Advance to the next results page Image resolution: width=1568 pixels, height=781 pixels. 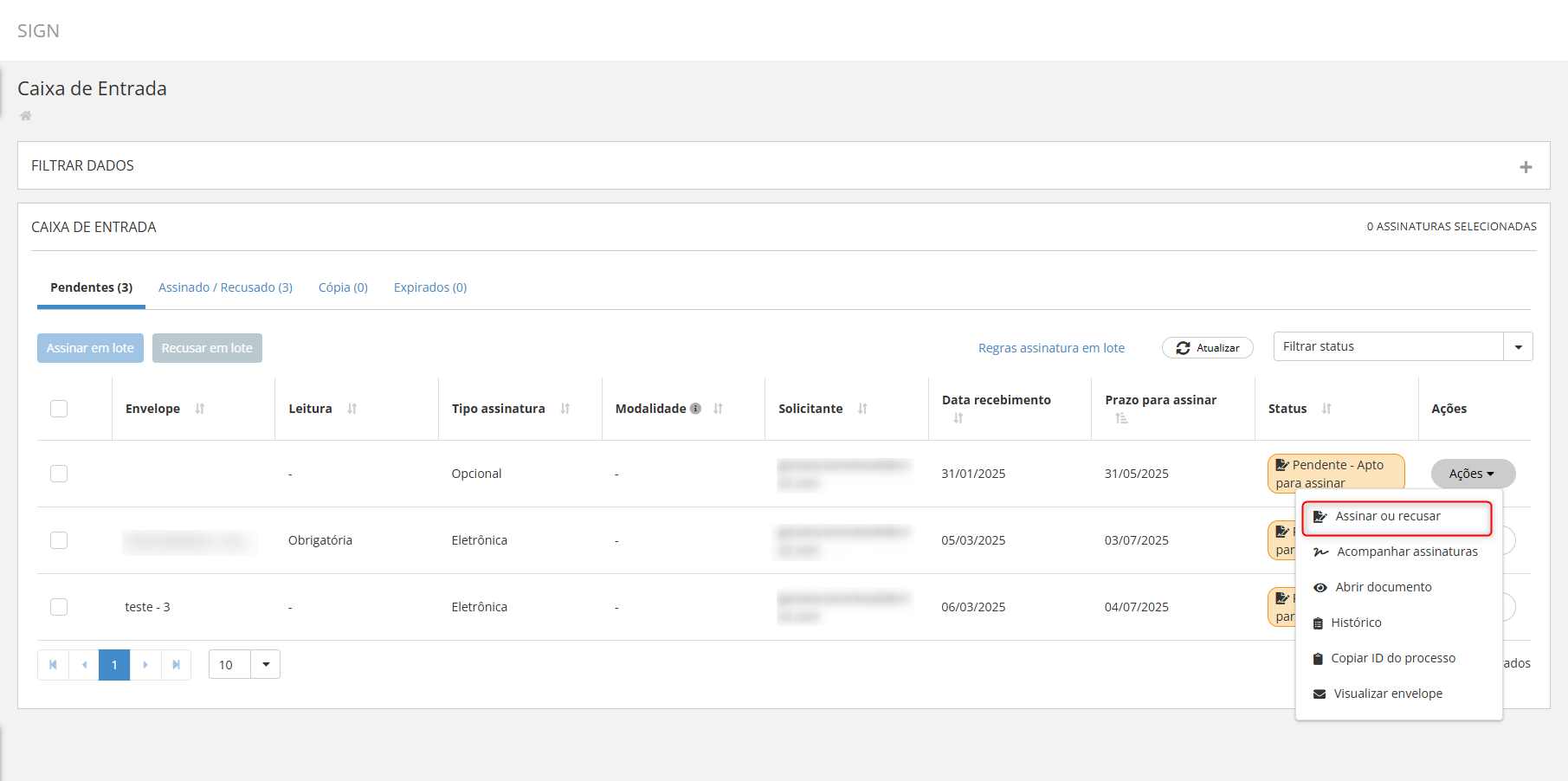click(145, 665)
